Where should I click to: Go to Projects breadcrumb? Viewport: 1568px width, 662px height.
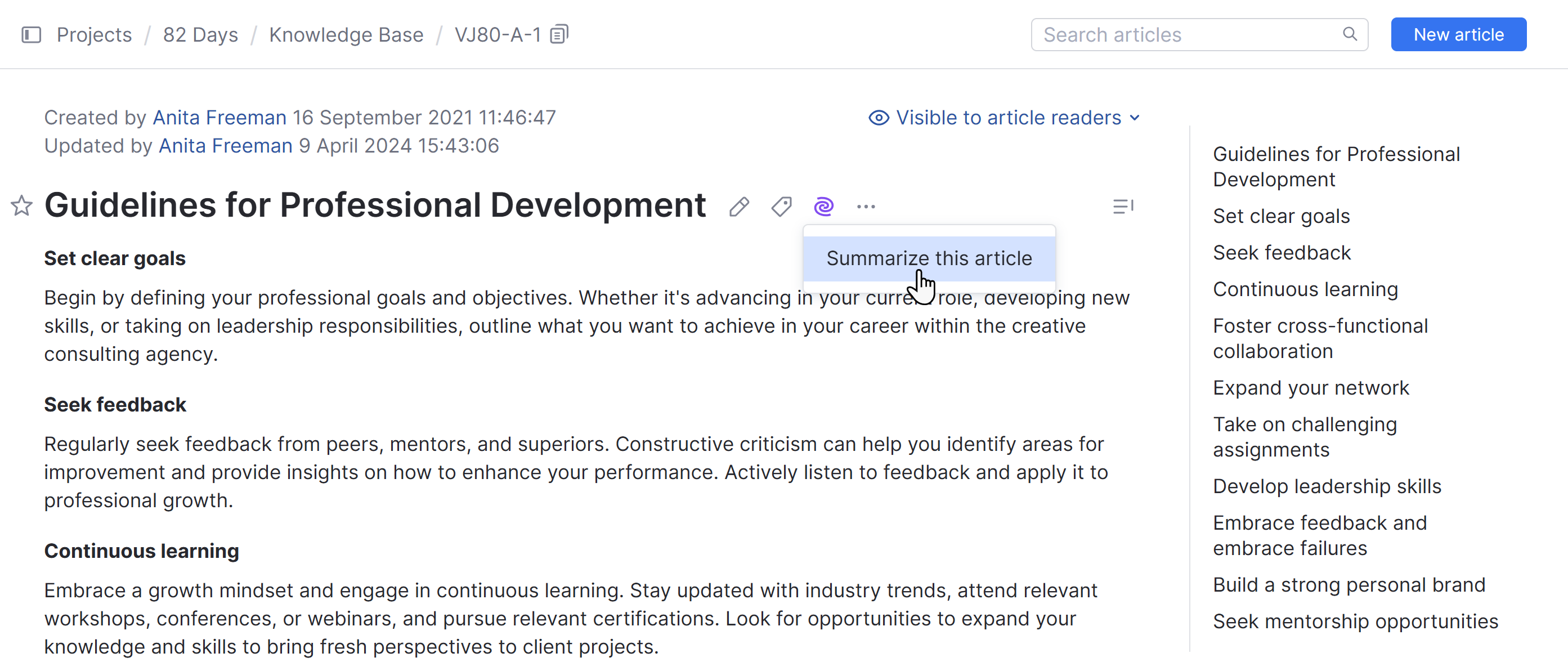[x=95, y=35]
